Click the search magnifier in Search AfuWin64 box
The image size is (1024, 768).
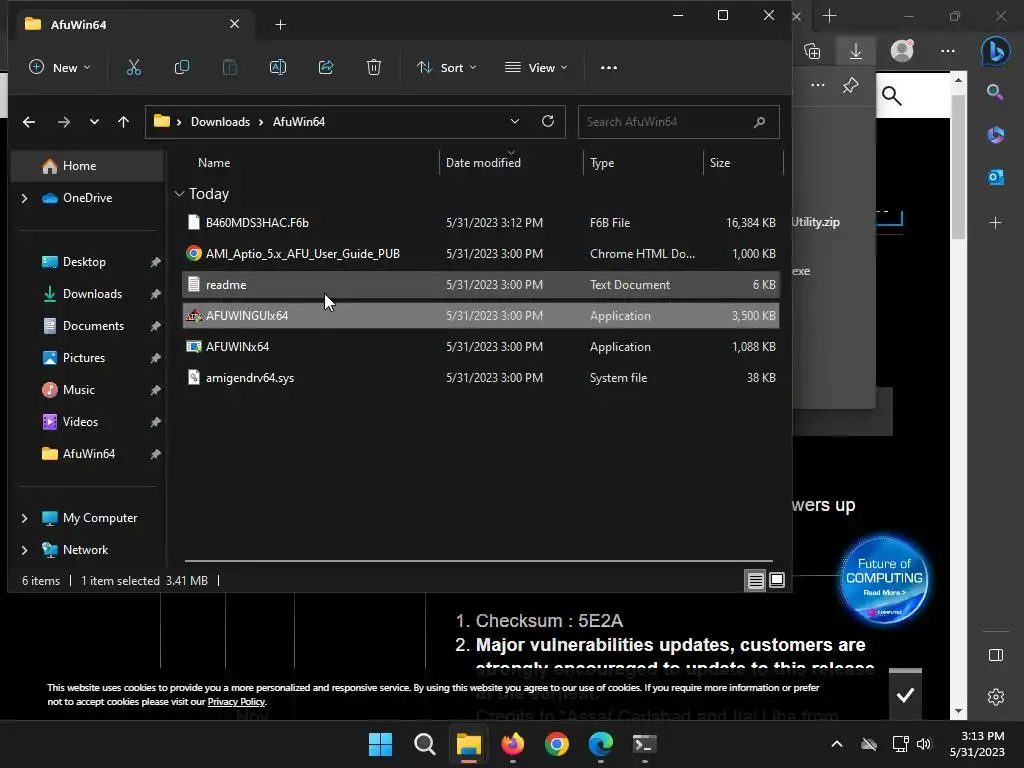pos(759,122)
